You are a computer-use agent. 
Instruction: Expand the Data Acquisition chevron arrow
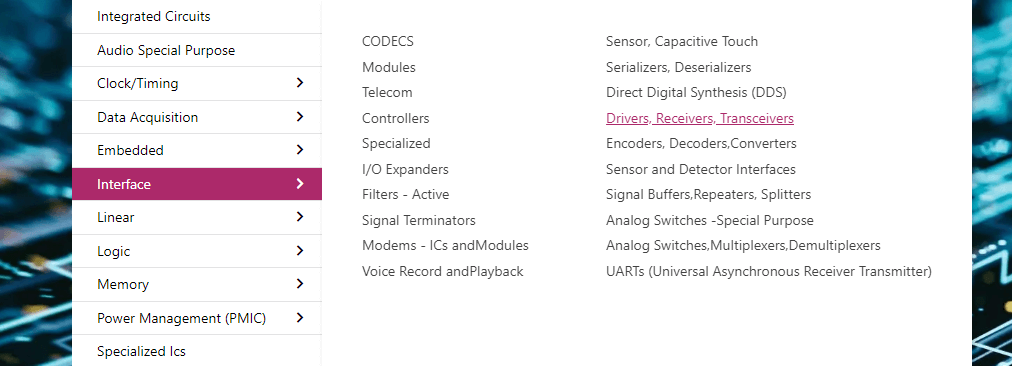[299, 116]
